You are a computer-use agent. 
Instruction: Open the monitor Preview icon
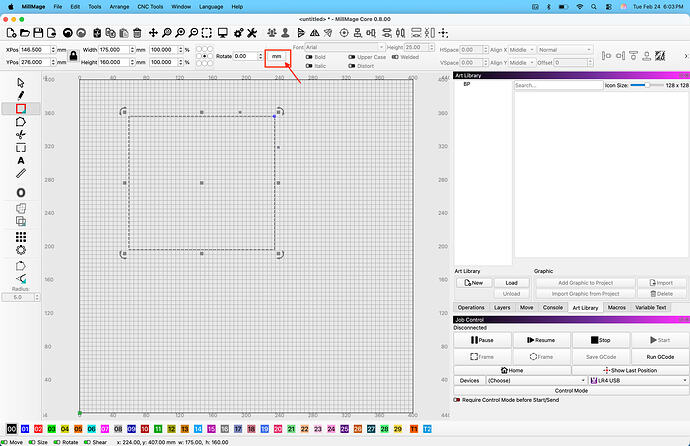[x=223, y=33]
